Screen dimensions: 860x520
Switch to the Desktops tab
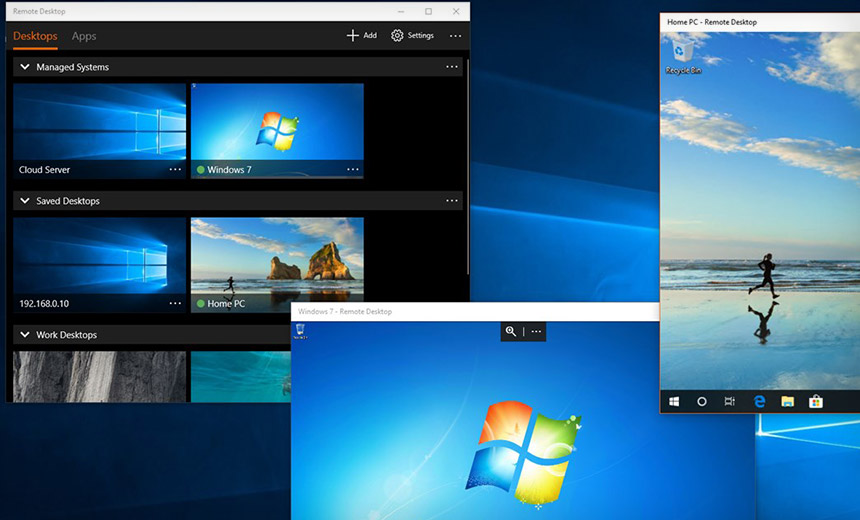pos(35,36)
